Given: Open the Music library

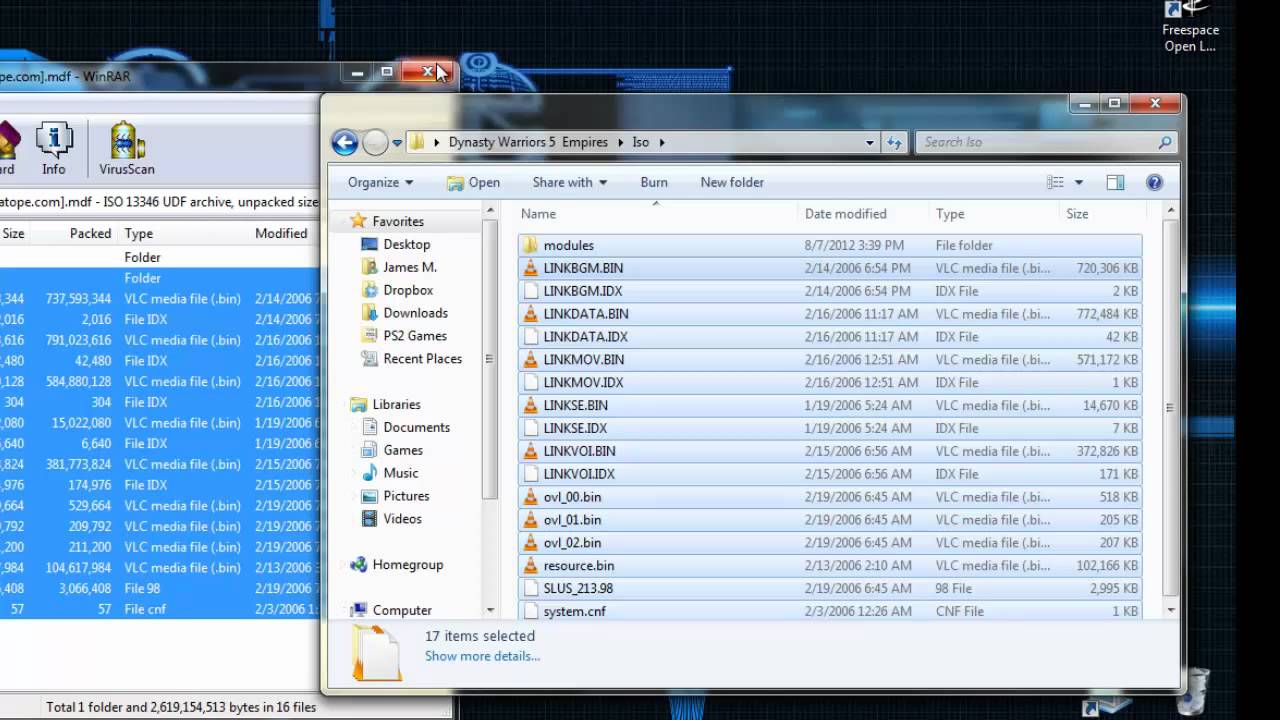Looking at the screenshot, I should coord(400,473).
